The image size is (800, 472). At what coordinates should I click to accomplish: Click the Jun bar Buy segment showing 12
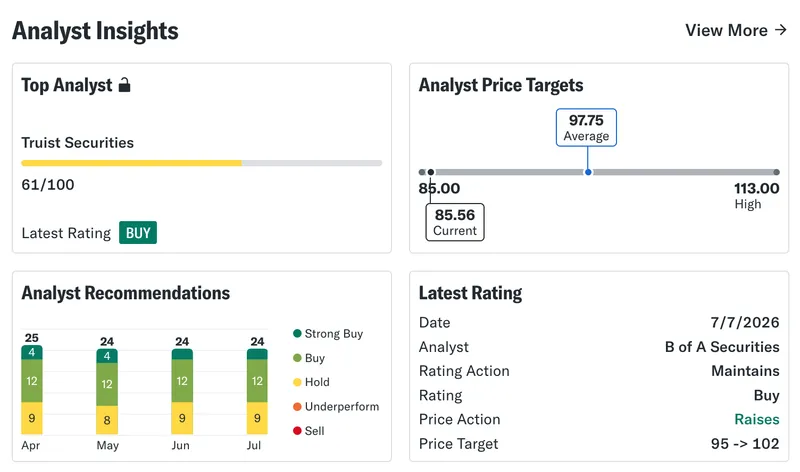click(182, 381)
